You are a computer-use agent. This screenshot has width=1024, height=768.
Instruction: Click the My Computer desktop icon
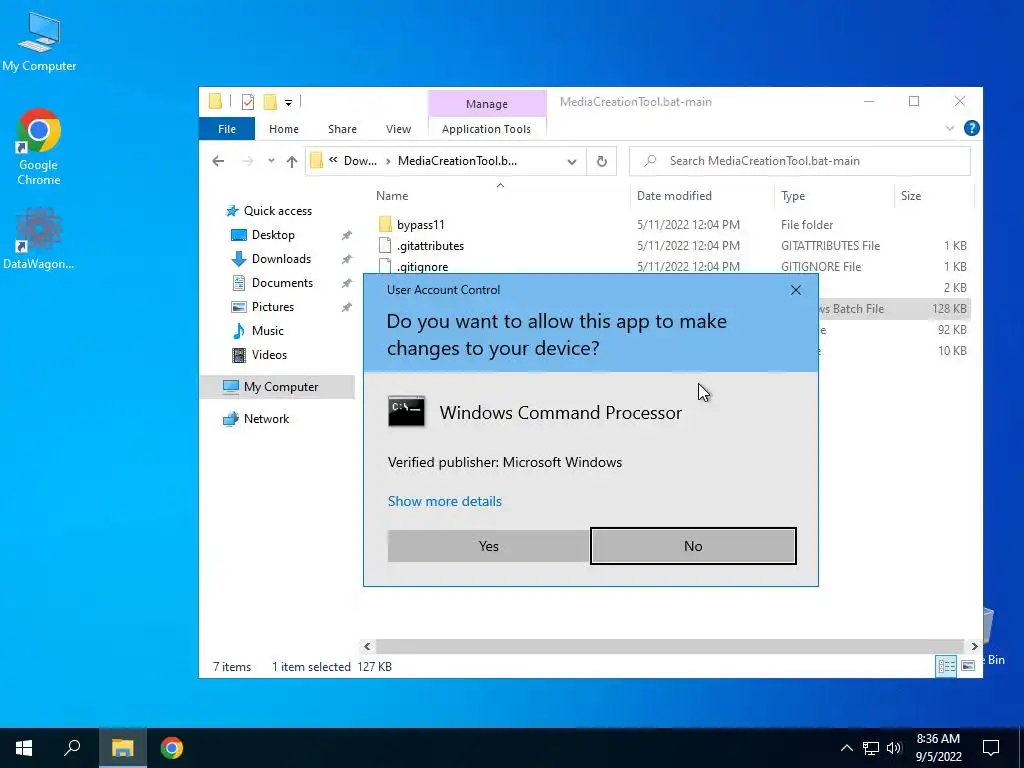39,41
